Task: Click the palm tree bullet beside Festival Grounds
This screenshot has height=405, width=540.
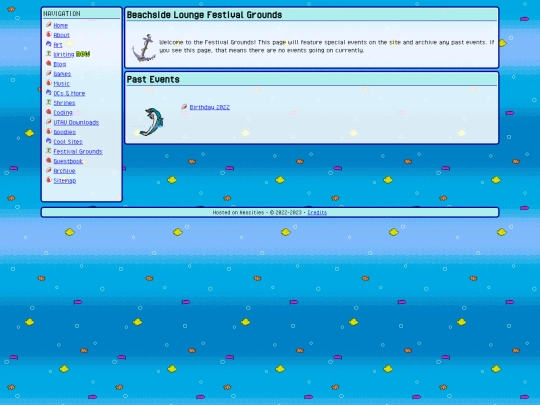Action: (49, 151)
